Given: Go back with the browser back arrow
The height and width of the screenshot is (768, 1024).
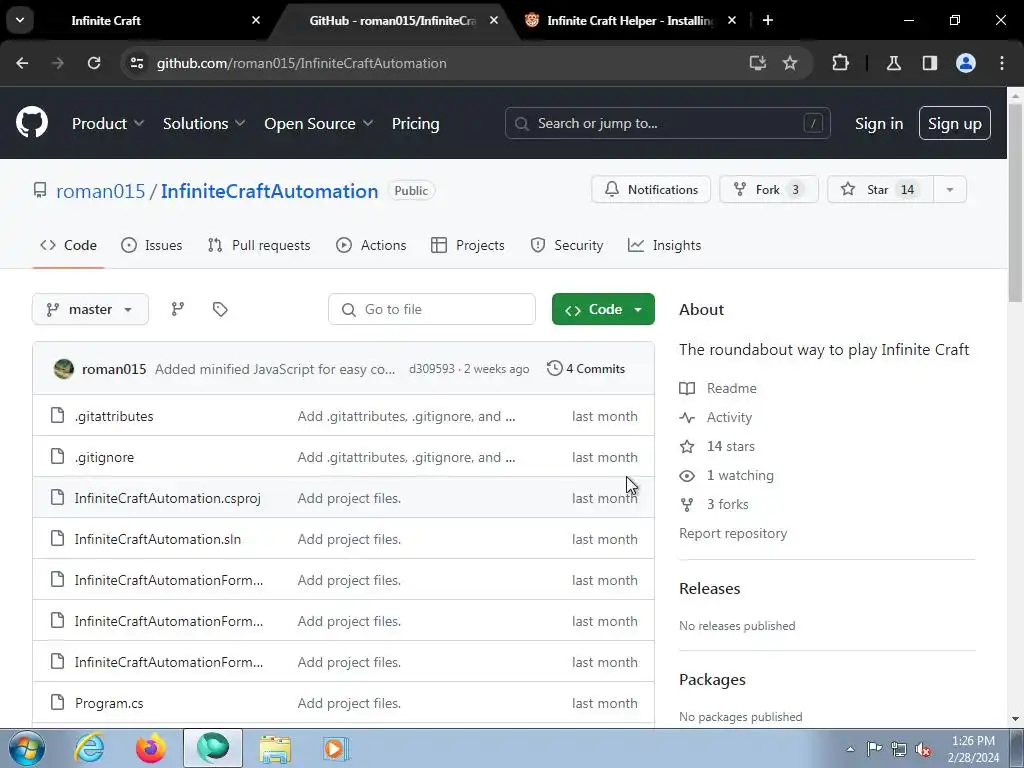Looking at the screenshot, I should (22, 63).
